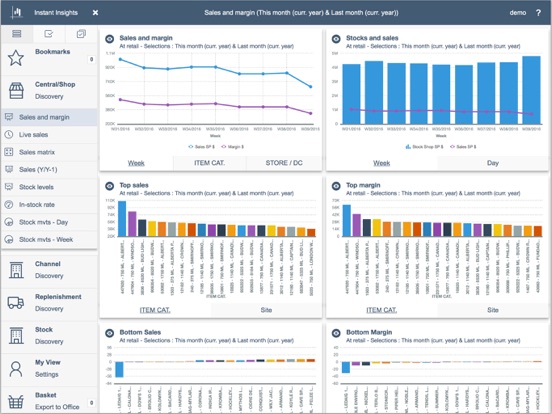Image resolution: width=552 pixels, height=414 pixels.
Task: Open Replenishment truck icon
Action: point(16,303)
